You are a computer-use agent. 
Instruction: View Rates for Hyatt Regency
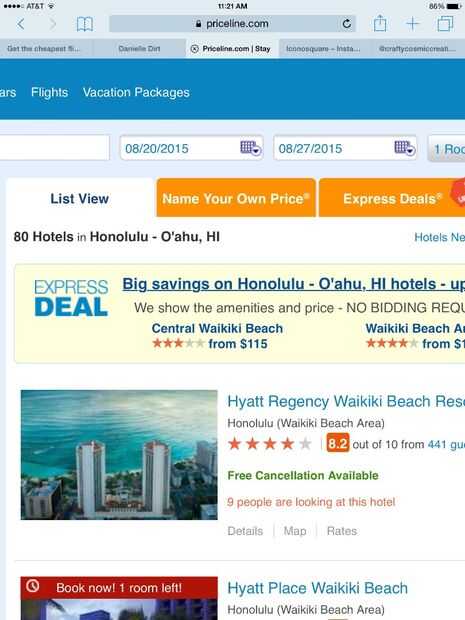click(342, 531)
